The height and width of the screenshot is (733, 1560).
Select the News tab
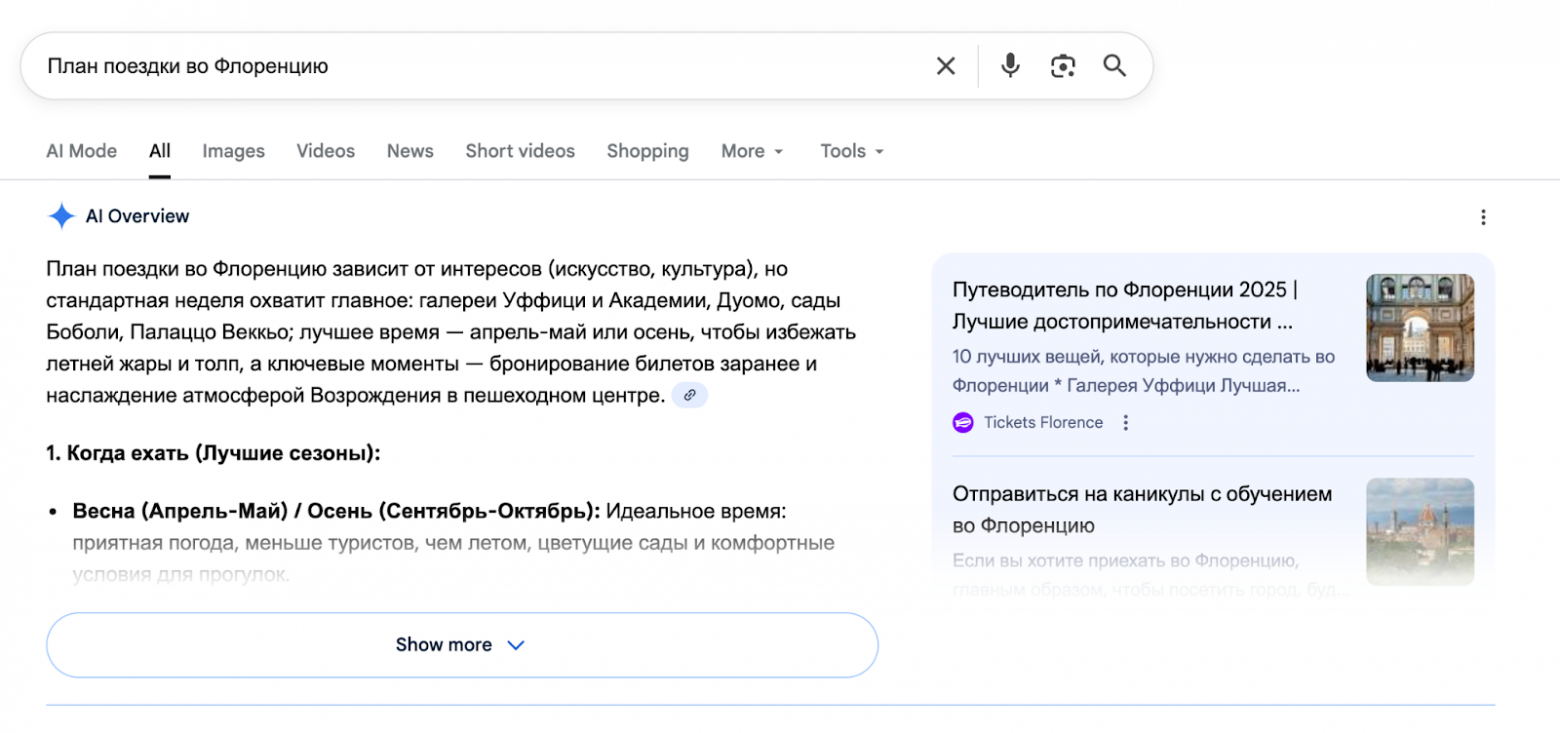point(410,151)
